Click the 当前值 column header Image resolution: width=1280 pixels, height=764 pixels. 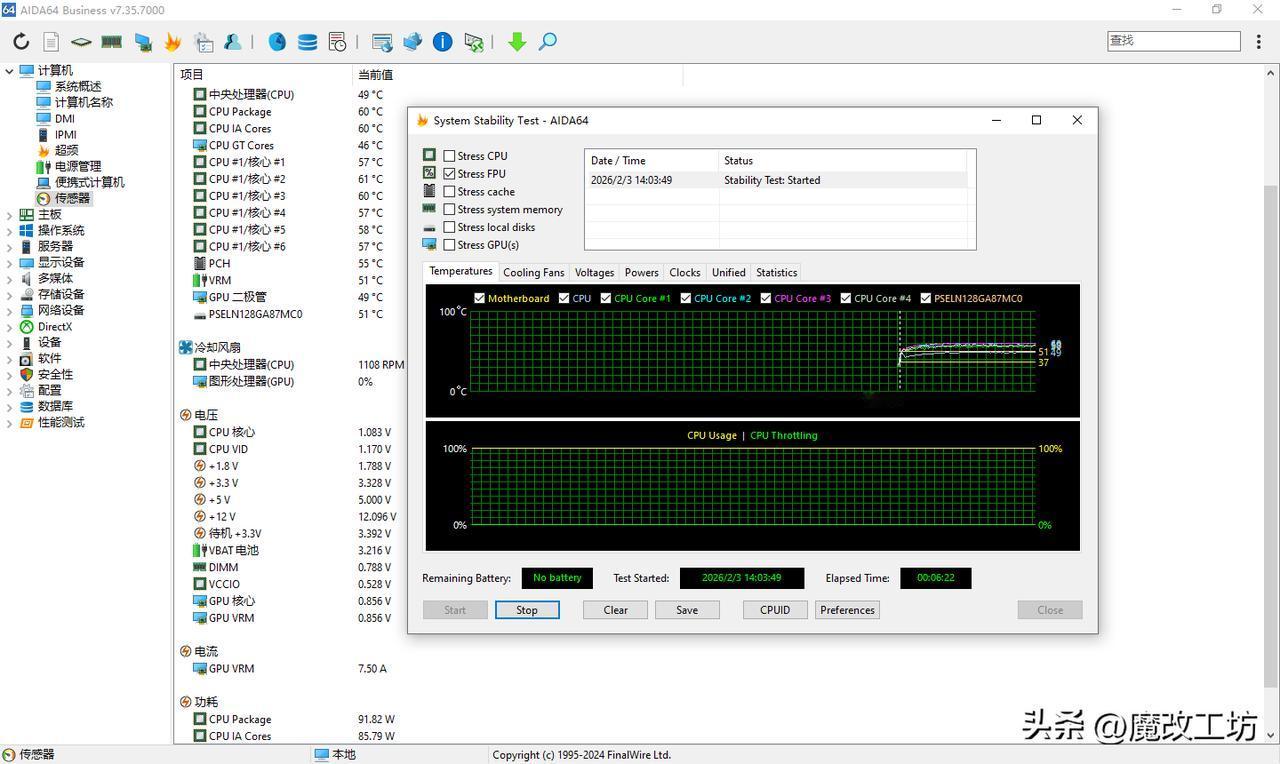point(375,75)
